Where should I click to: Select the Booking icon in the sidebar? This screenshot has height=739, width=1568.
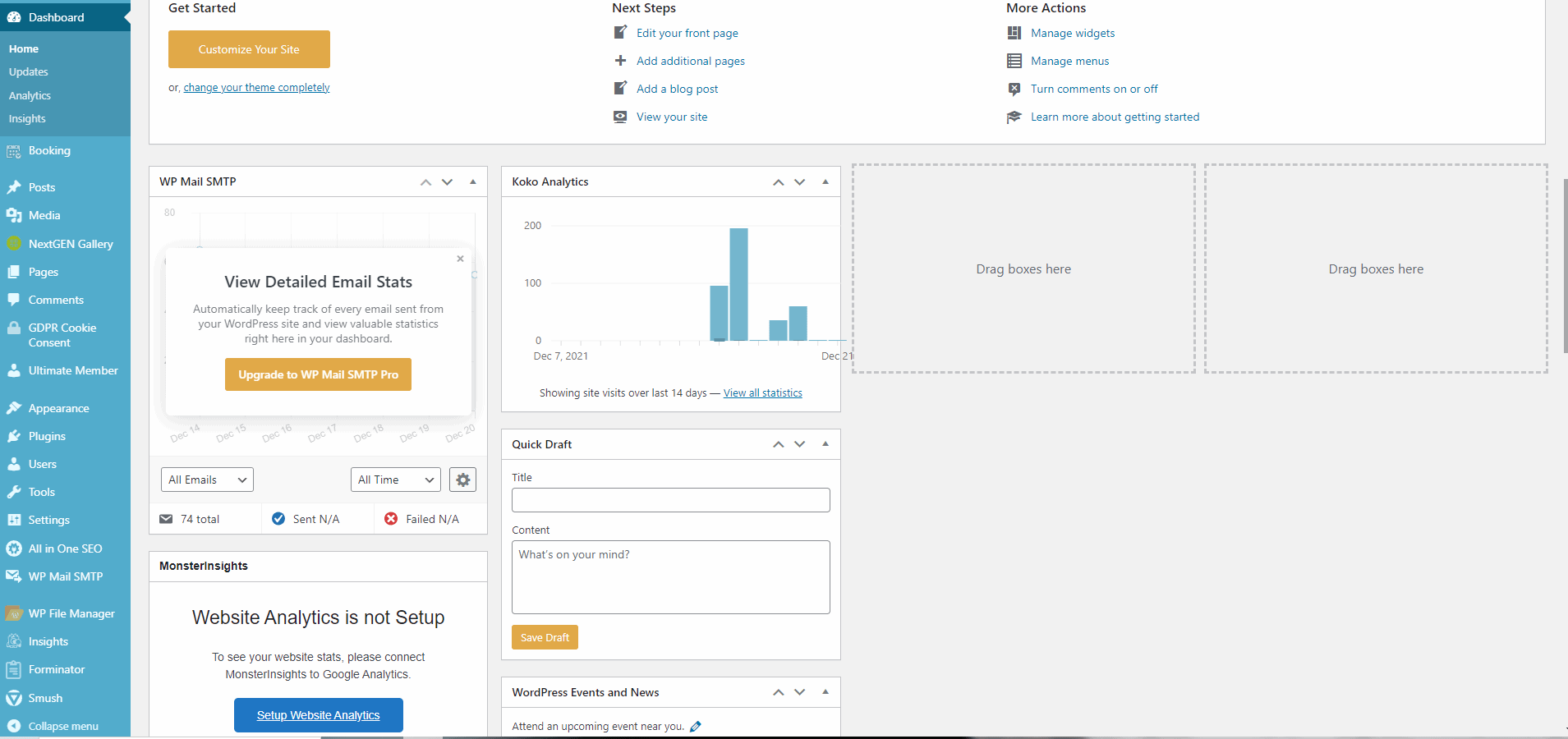pos(14,150)
